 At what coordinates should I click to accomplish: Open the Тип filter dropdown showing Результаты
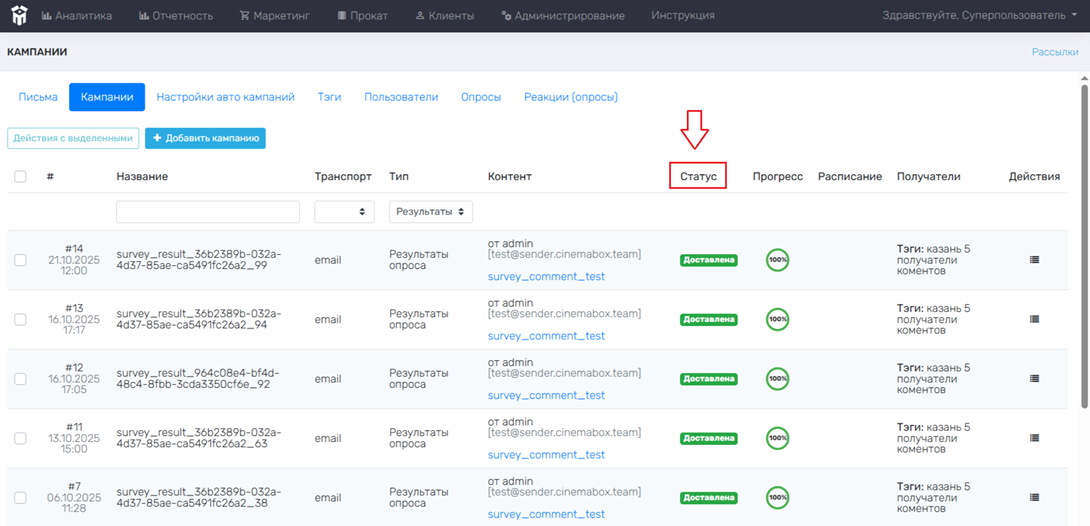pos(430,212)
